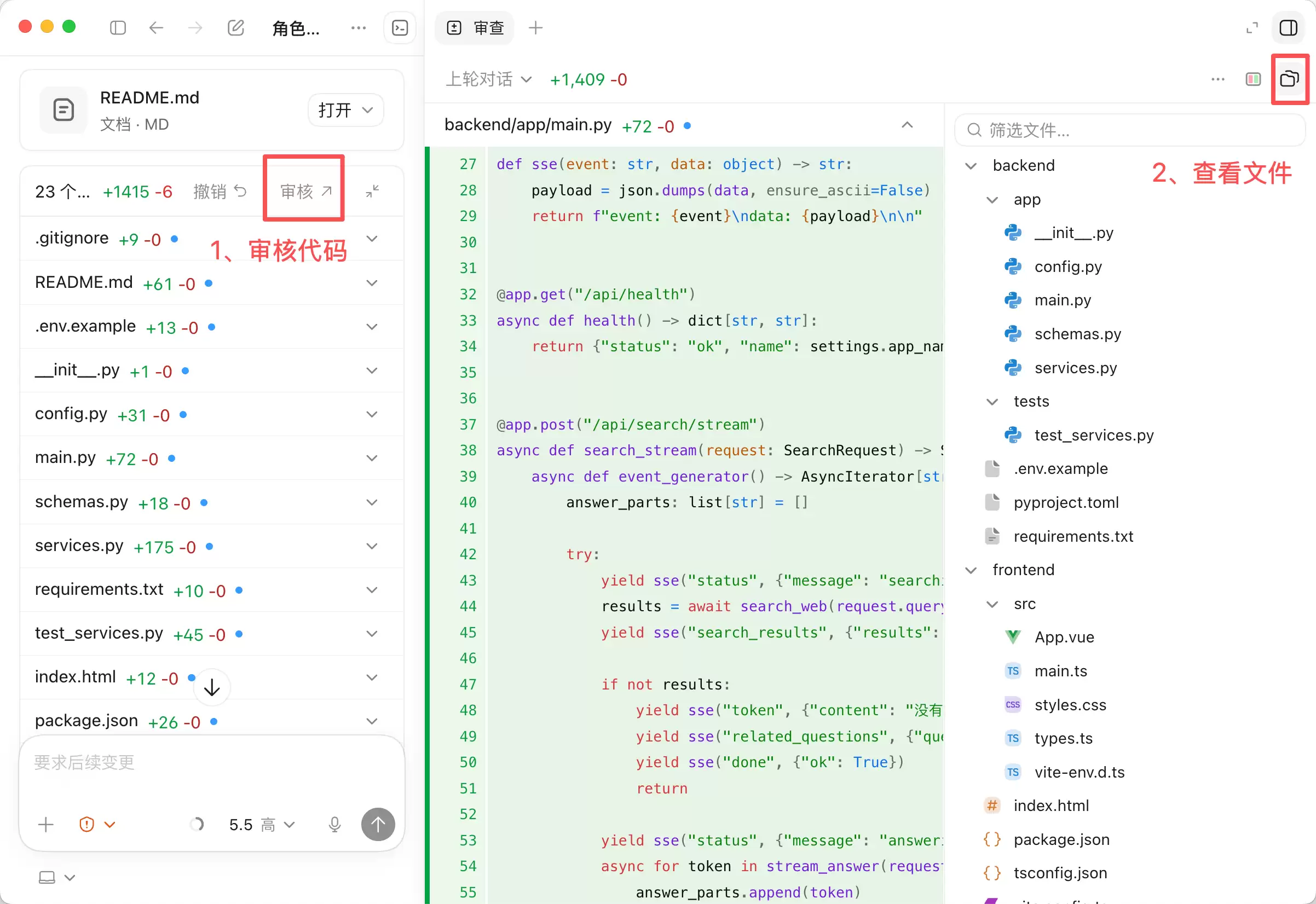Expand the review pane to full screen

click(1252, 28)
